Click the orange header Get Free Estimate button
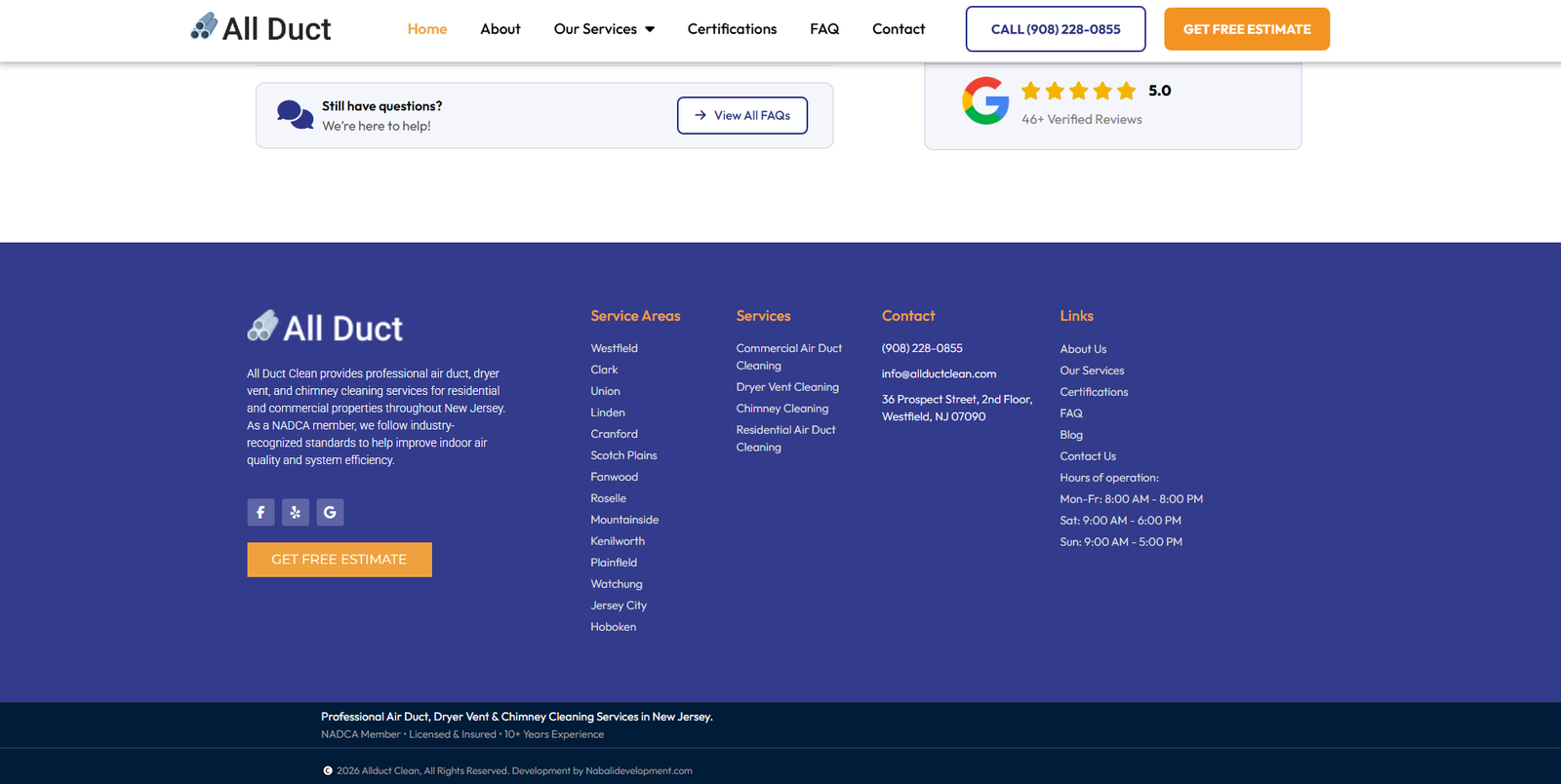The height and width of the screenshot is (784, 1561). pos(1247,29)
